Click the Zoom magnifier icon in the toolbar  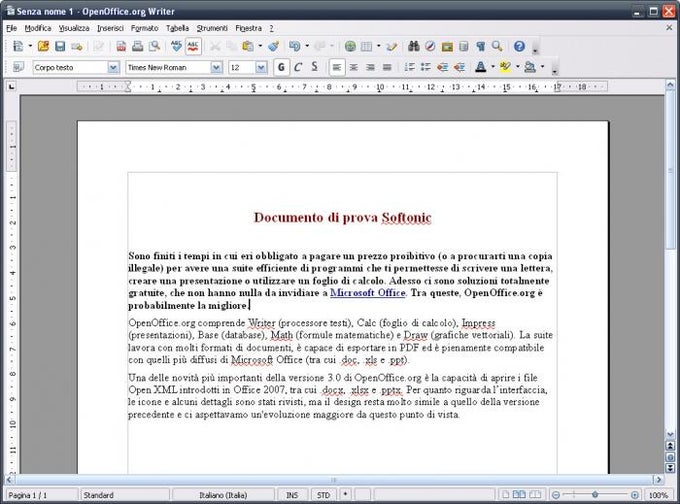[497, 46]
